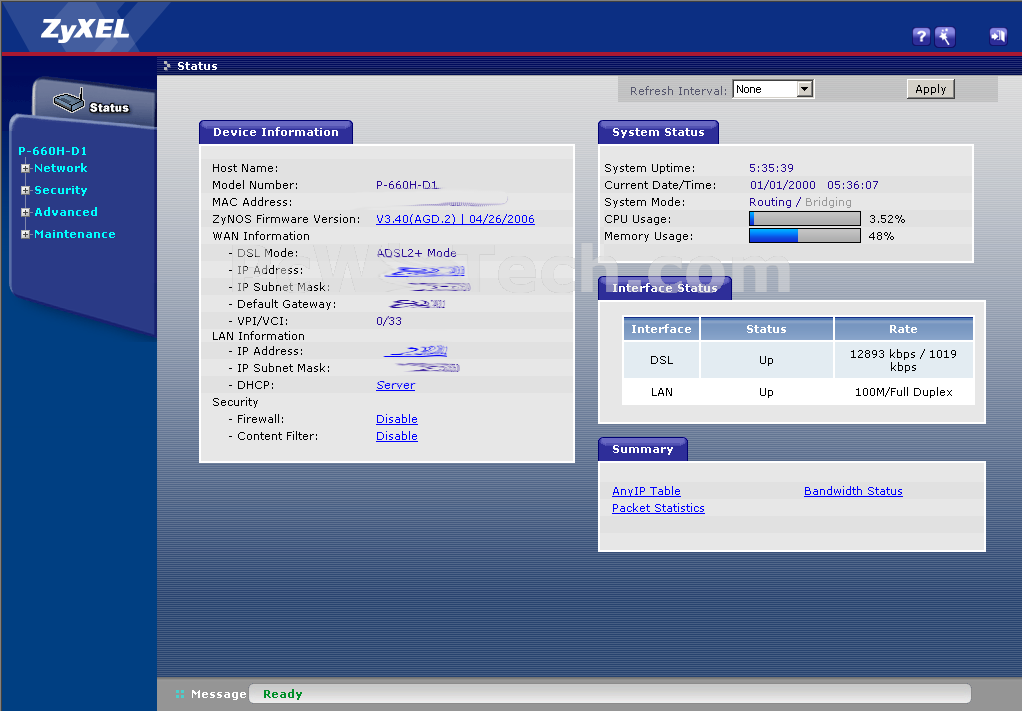Open the Security menu in sidebar
This screenshot has height=711, width=1022.
coord(61,190)
